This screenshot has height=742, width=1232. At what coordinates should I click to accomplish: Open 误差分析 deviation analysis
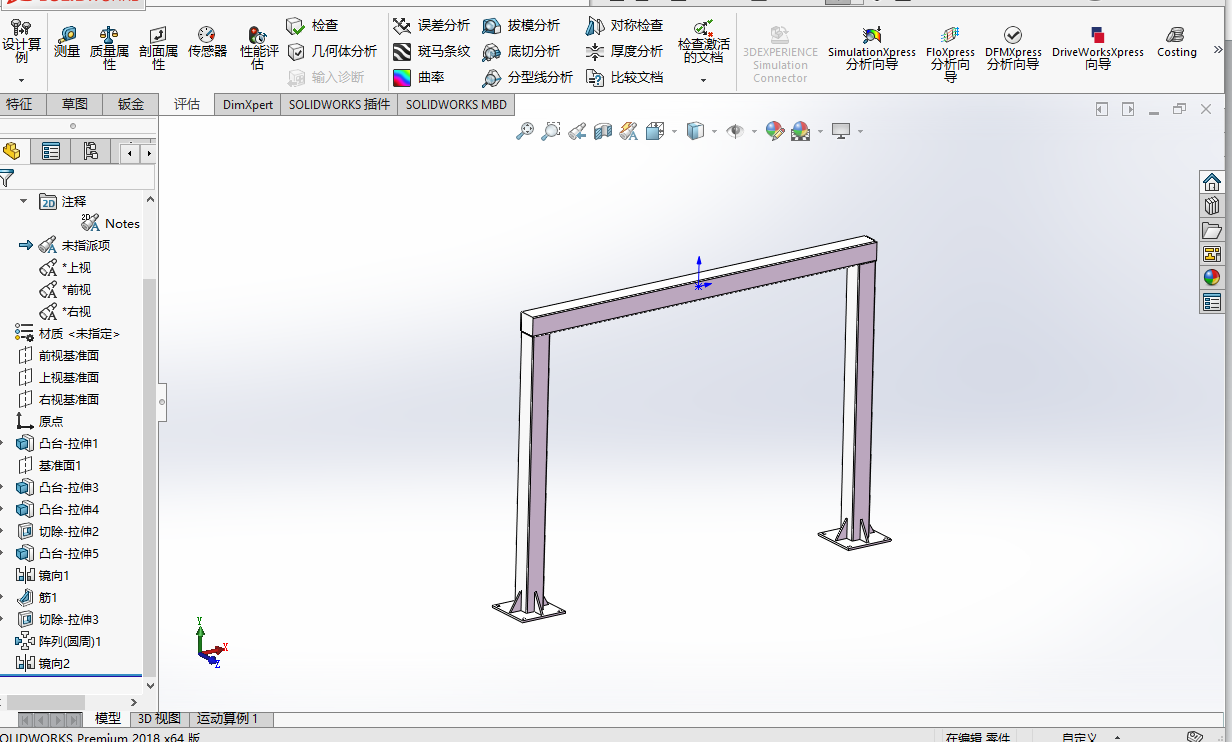[431, 25]
